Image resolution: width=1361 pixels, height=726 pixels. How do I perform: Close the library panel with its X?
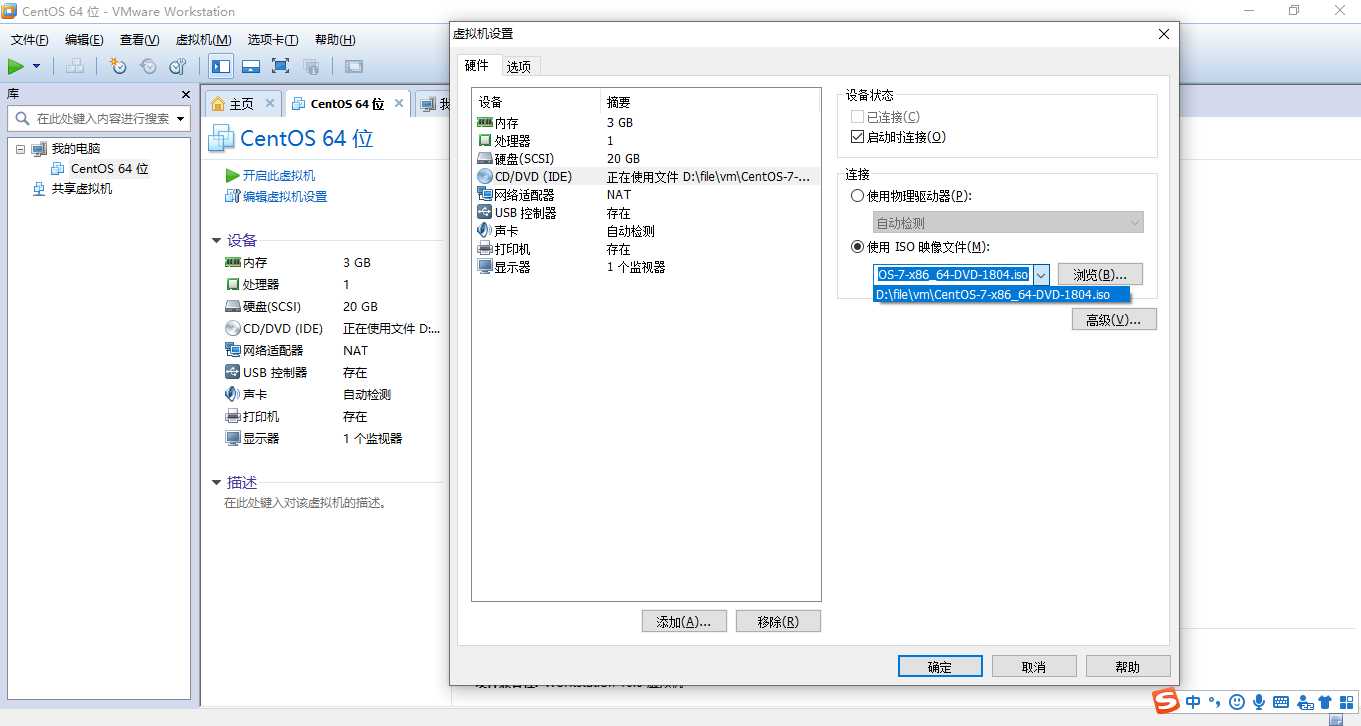click(x=185, y=94)
